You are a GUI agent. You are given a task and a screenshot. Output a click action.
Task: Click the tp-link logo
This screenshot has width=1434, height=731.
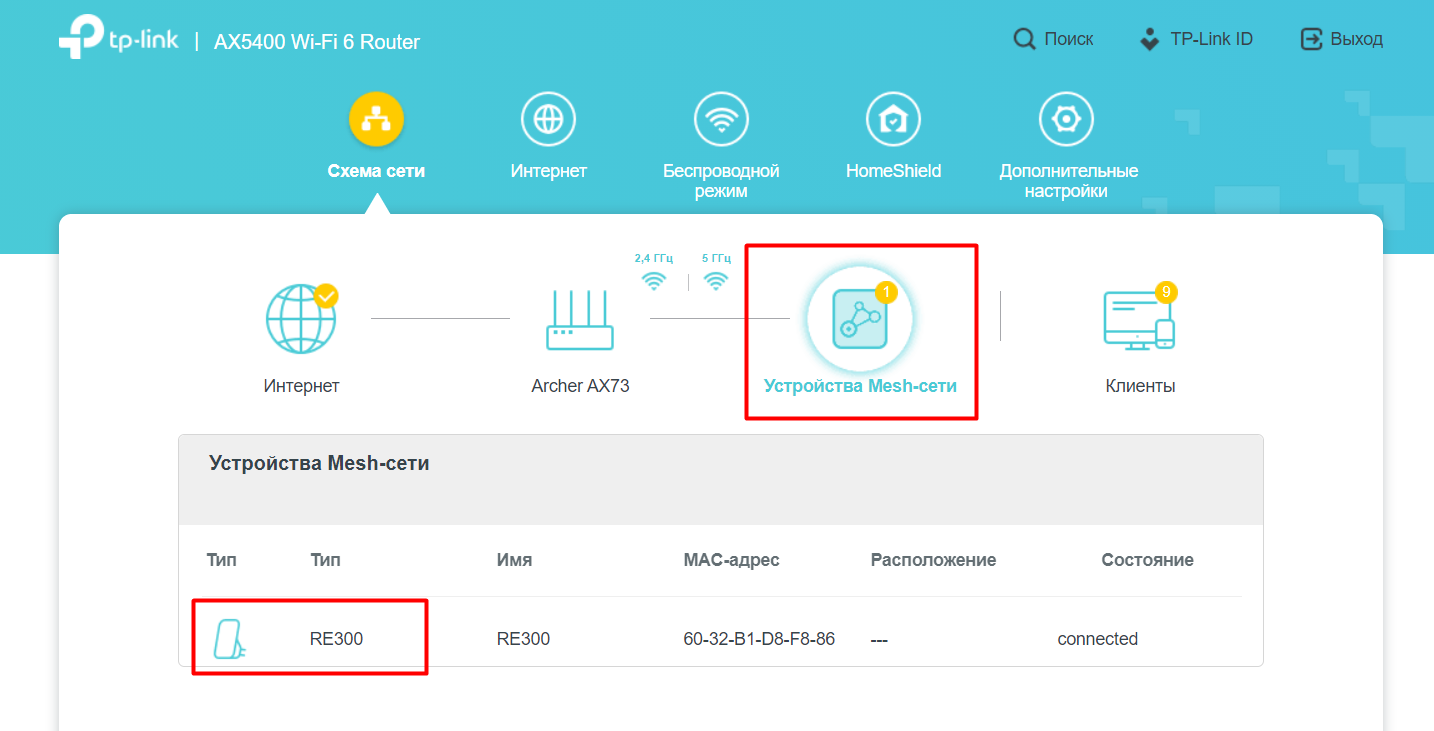point(119,38)
